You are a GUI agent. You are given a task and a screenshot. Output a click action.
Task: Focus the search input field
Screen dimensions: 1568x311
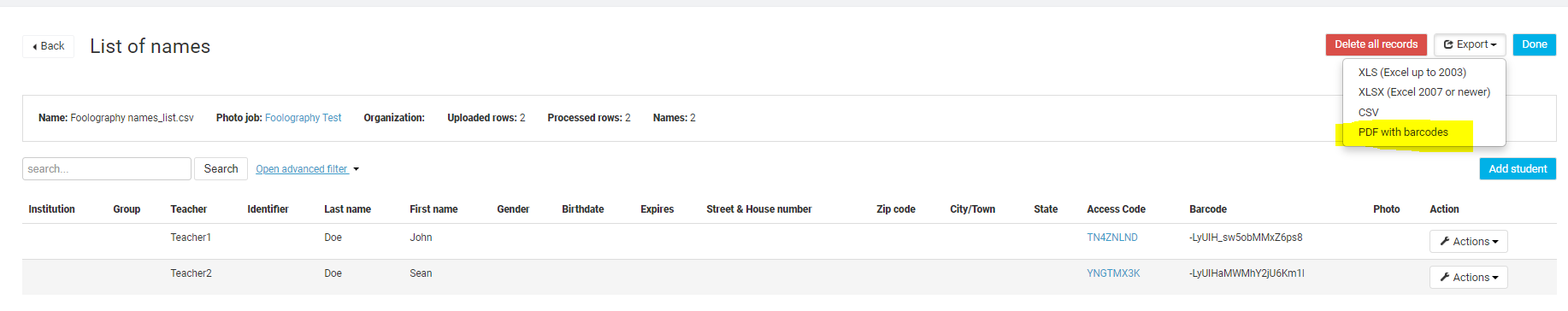click(x=107, y=168)
